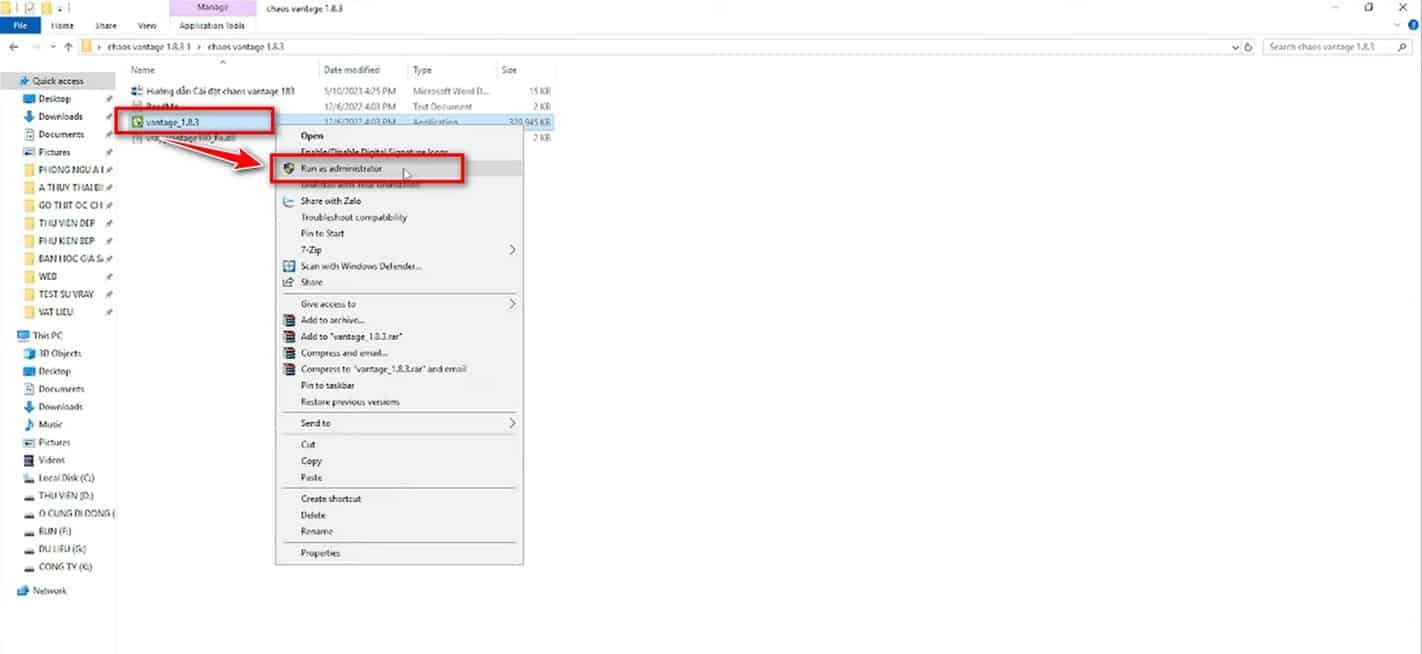
Task: Open 3D Objects icon under This PC
Action: click(29, 353)
